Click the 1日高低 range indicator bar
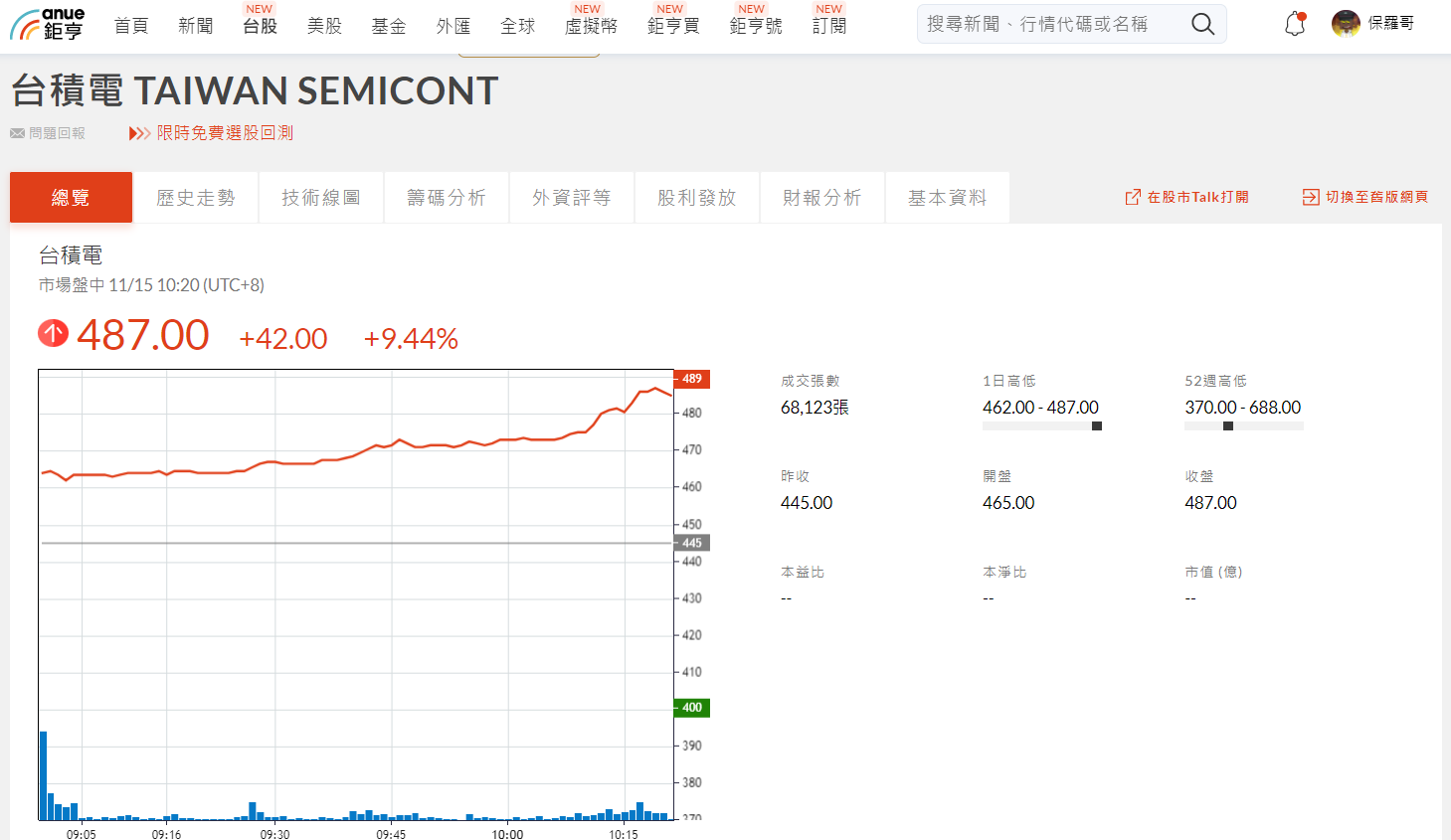Viewport: 1451px width, 840px height. pos(1041,426)
